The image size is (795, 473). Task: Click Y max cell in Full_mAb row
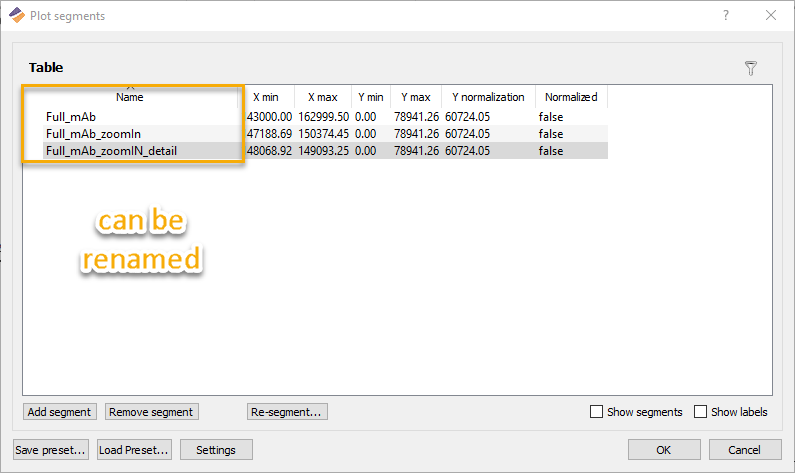point(416,117)
